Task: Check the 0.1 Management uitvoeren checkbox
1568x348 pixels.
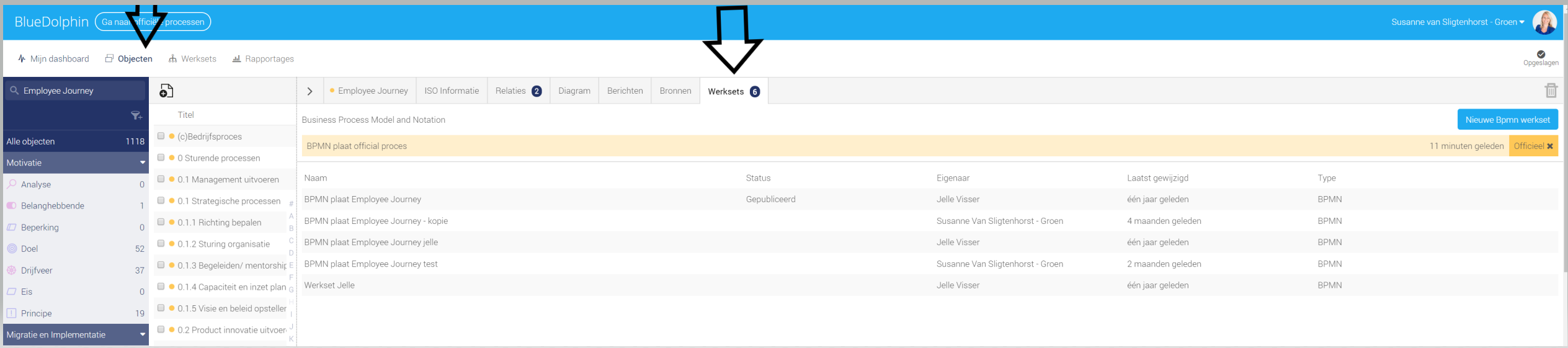Action: coord(161,179)
